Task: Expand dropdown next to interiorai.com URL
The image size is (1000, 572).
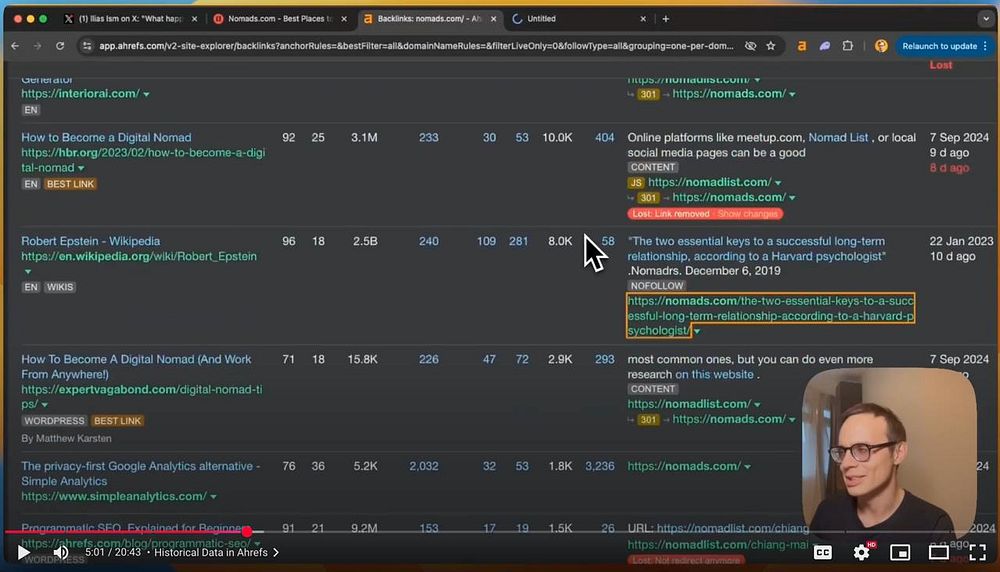Action: click(x=146, y=94)
